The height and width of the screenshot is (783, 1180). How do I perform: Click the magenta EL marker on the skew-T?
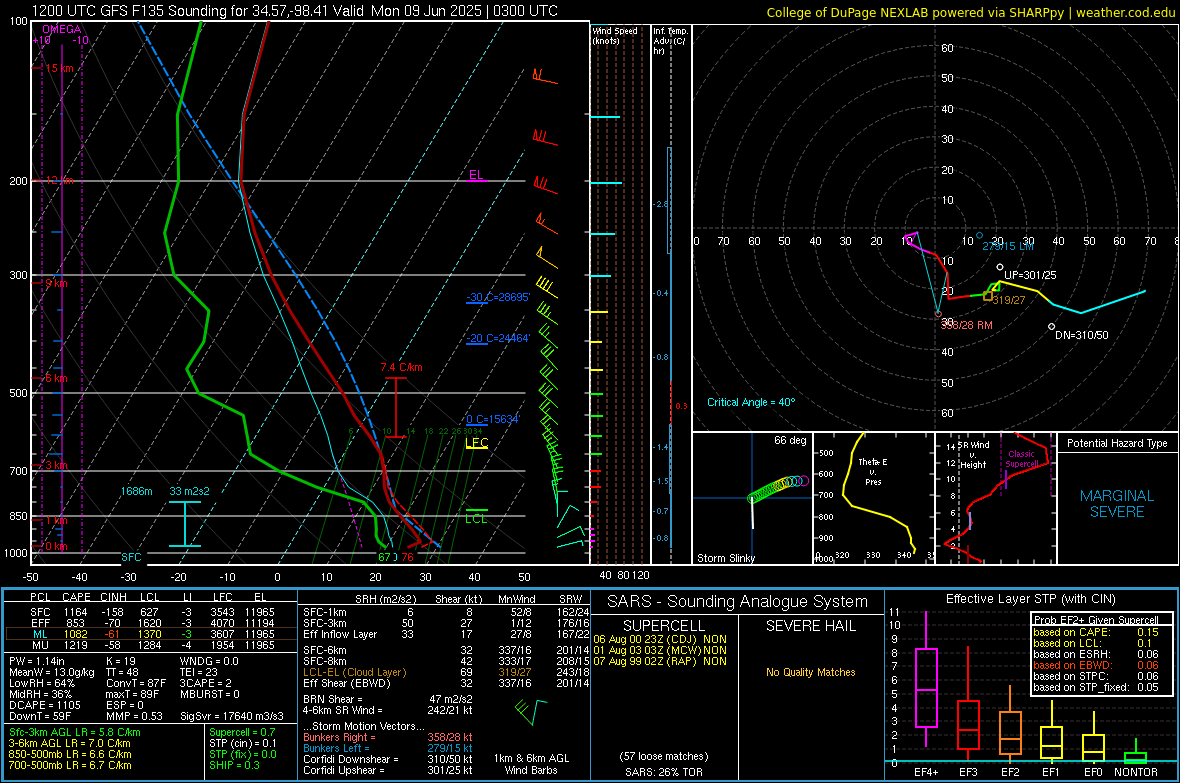pyautogui.click(x=476, y=175)
